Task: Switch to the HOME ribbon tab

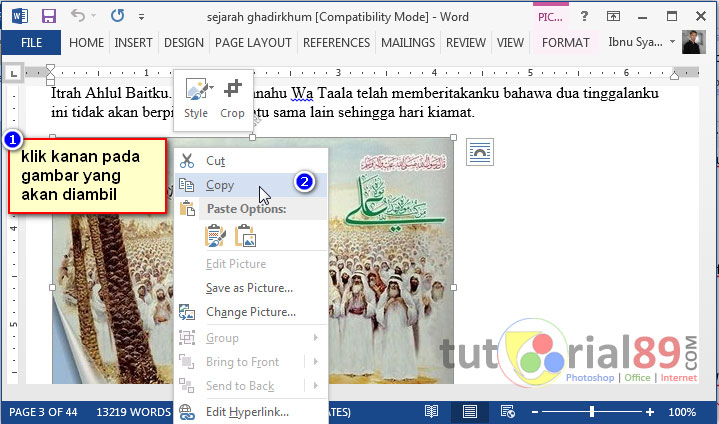Action: coord(86,43)
